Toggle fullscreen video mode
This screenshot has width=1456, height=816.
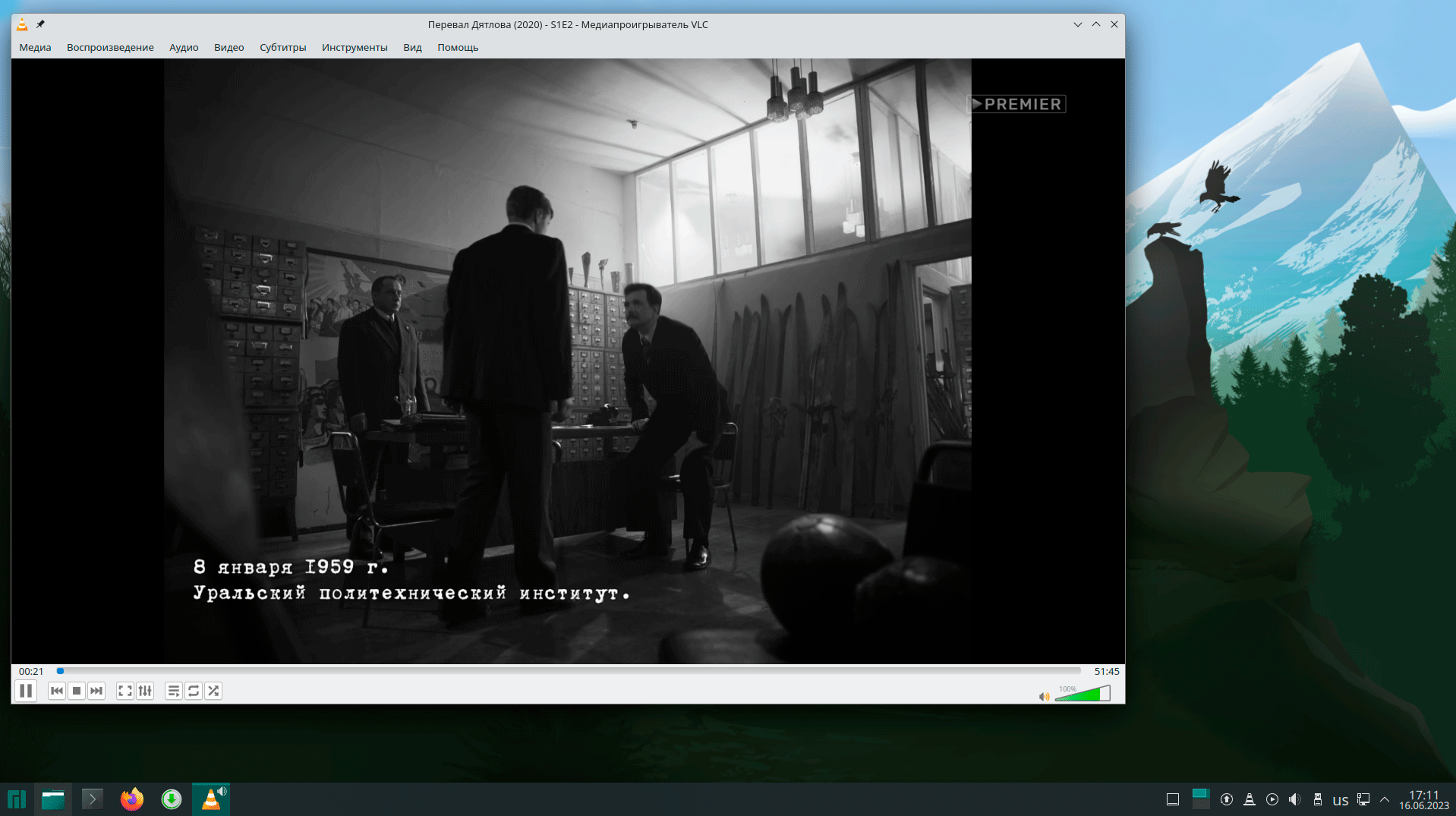[125, 691]
